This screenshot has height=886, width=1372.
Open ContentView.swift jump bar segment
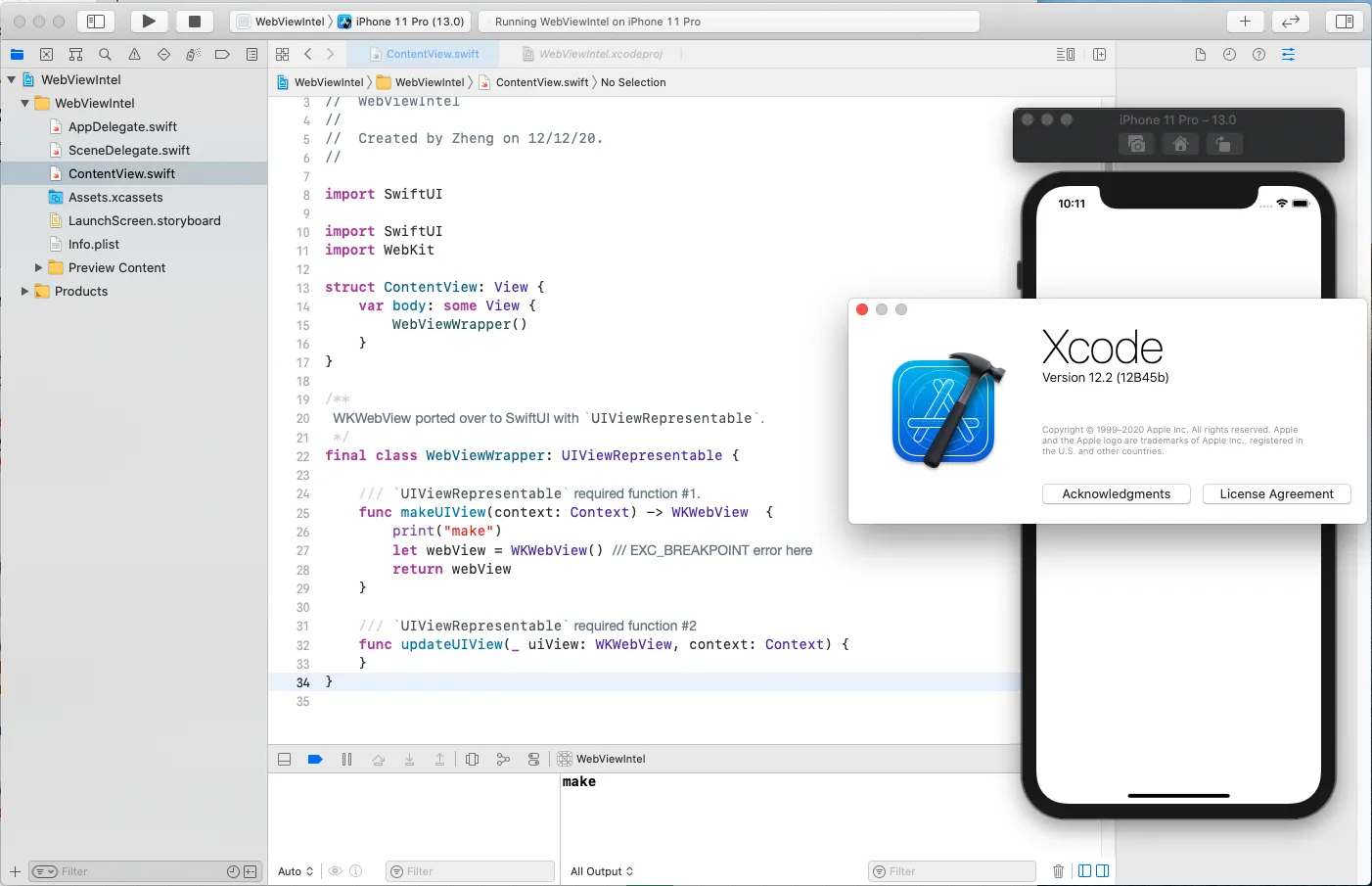pos(534,82)
